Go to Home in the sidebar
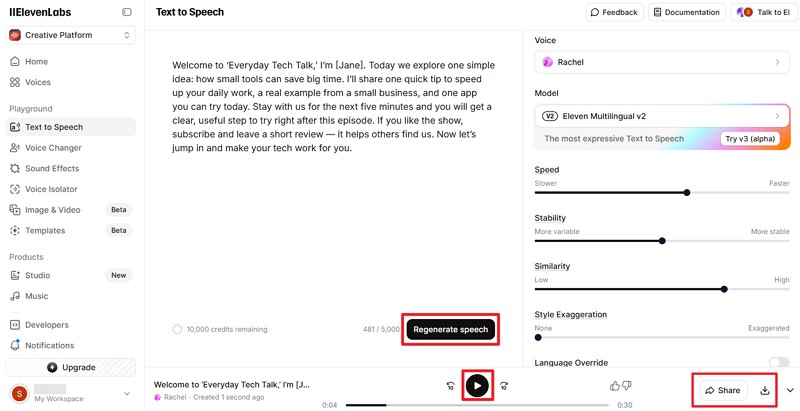Viewport: 800px width, 411px height. (71, 62)
